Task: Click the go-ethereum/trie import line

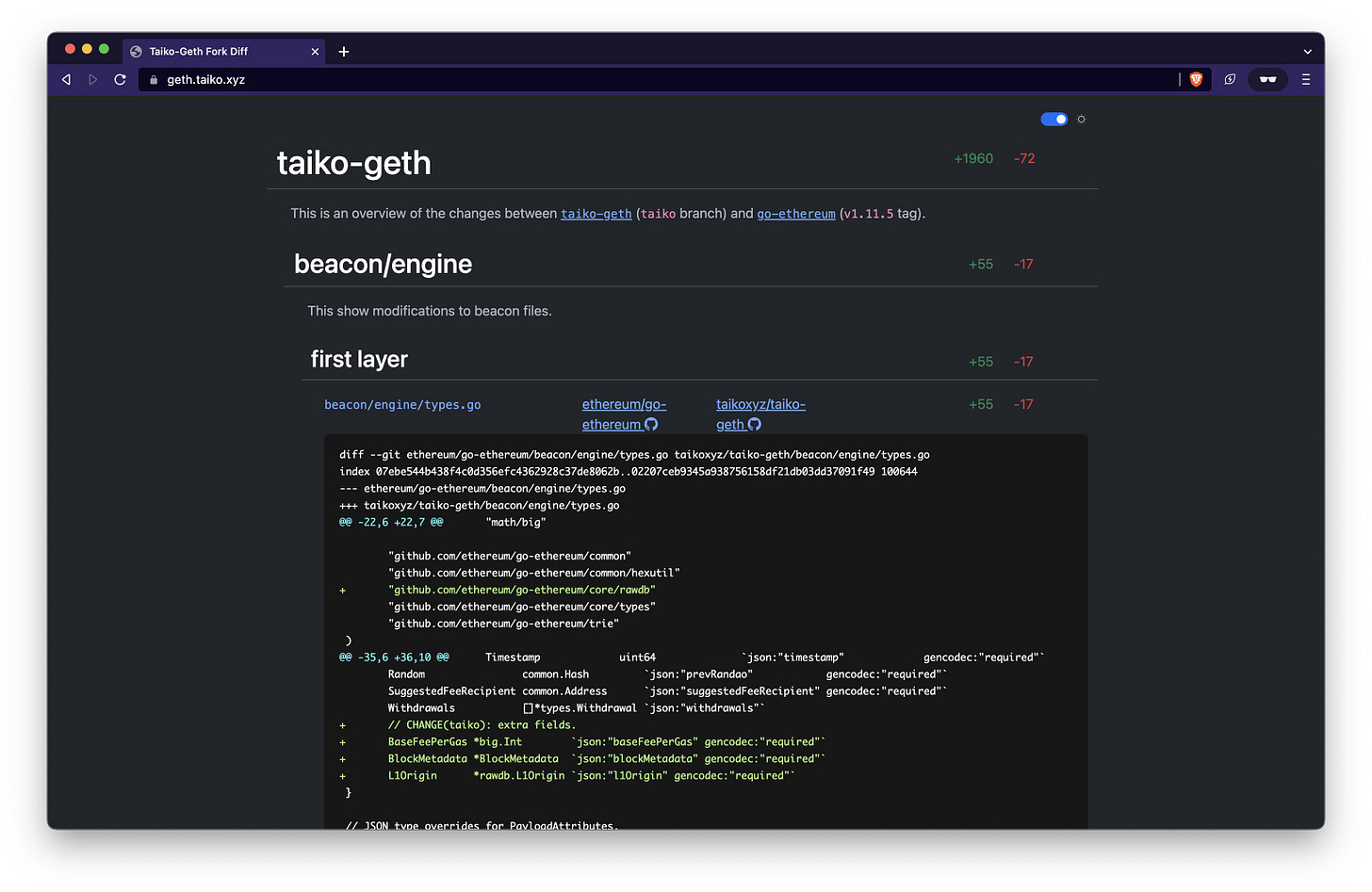Action: point(503,624)
